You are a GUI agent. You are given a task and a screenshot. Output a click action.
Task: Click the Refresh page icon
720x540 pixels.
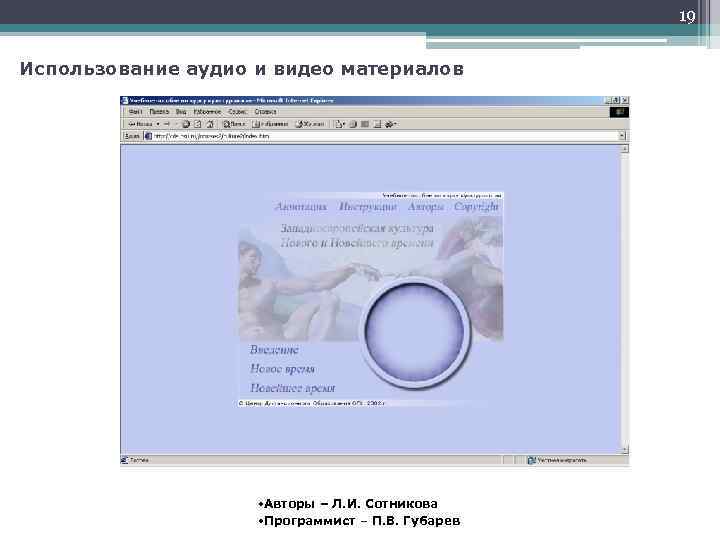[x=198, y=124]
